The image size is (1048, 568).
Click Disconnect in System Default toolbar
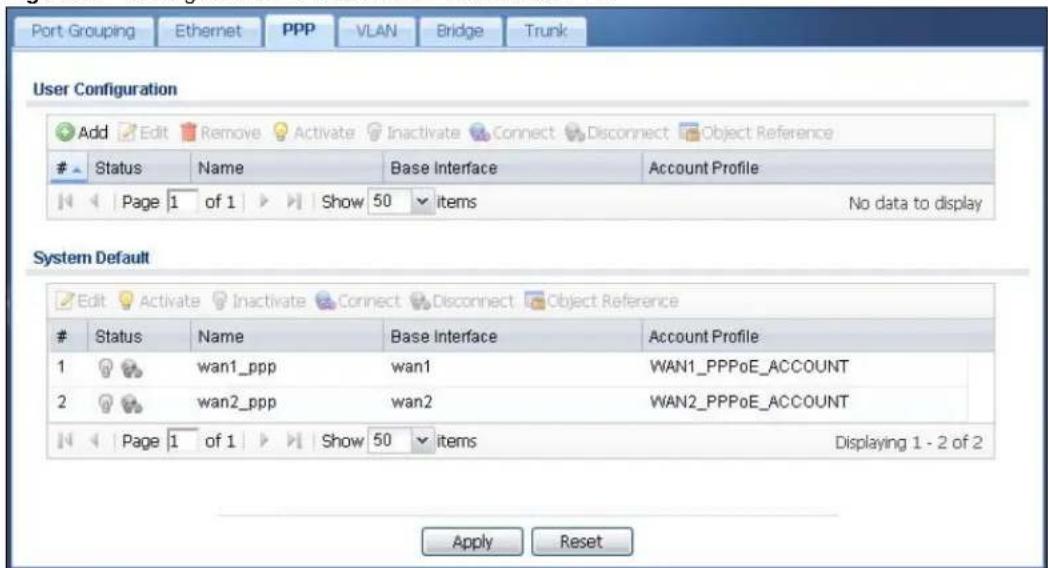(462, 301)
